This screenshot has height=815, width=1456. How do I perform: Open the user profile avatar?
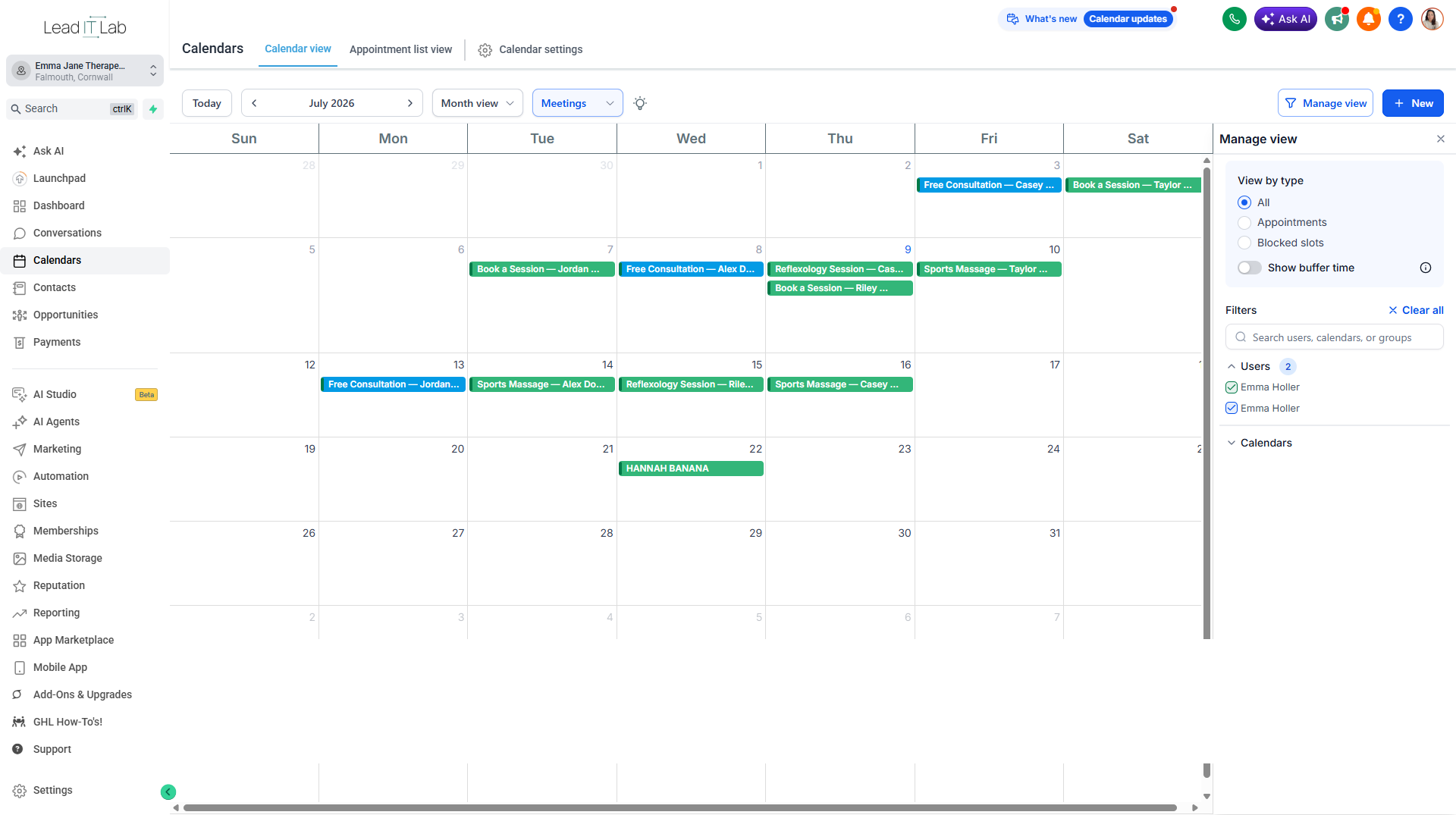[x=1432, y=19]
